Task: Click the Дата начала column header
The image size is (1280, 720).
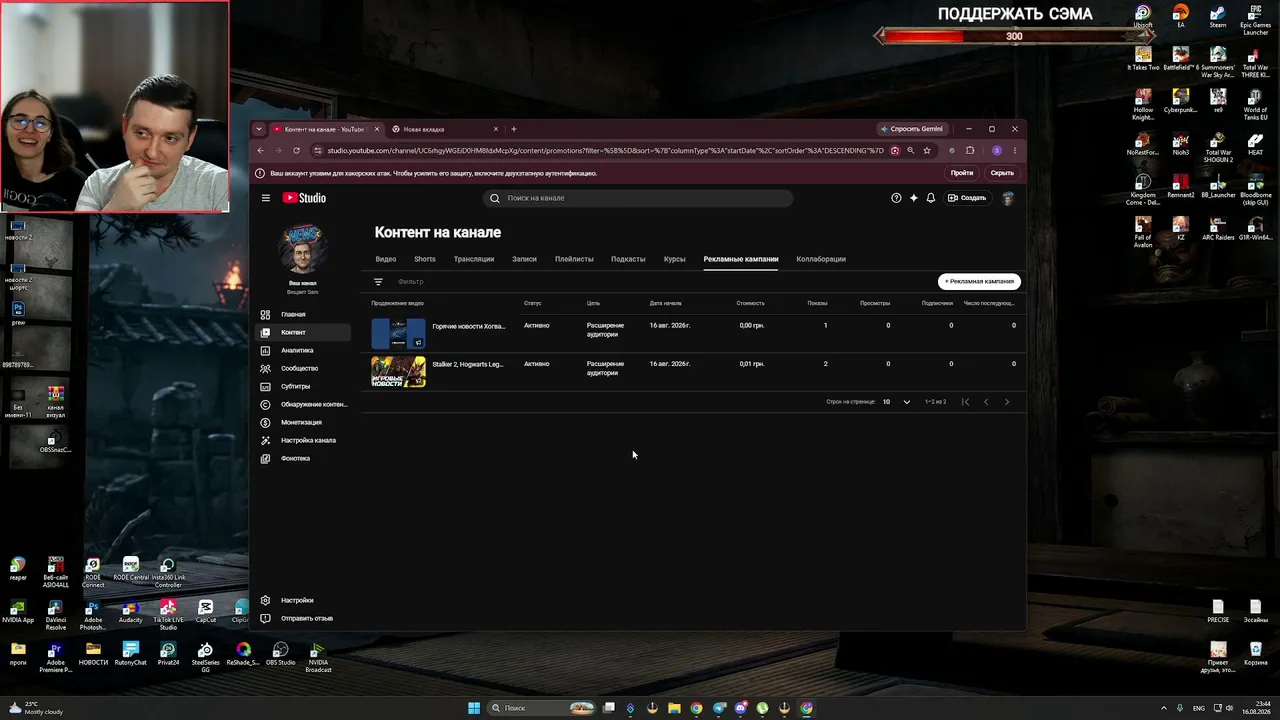Action: 665,303
